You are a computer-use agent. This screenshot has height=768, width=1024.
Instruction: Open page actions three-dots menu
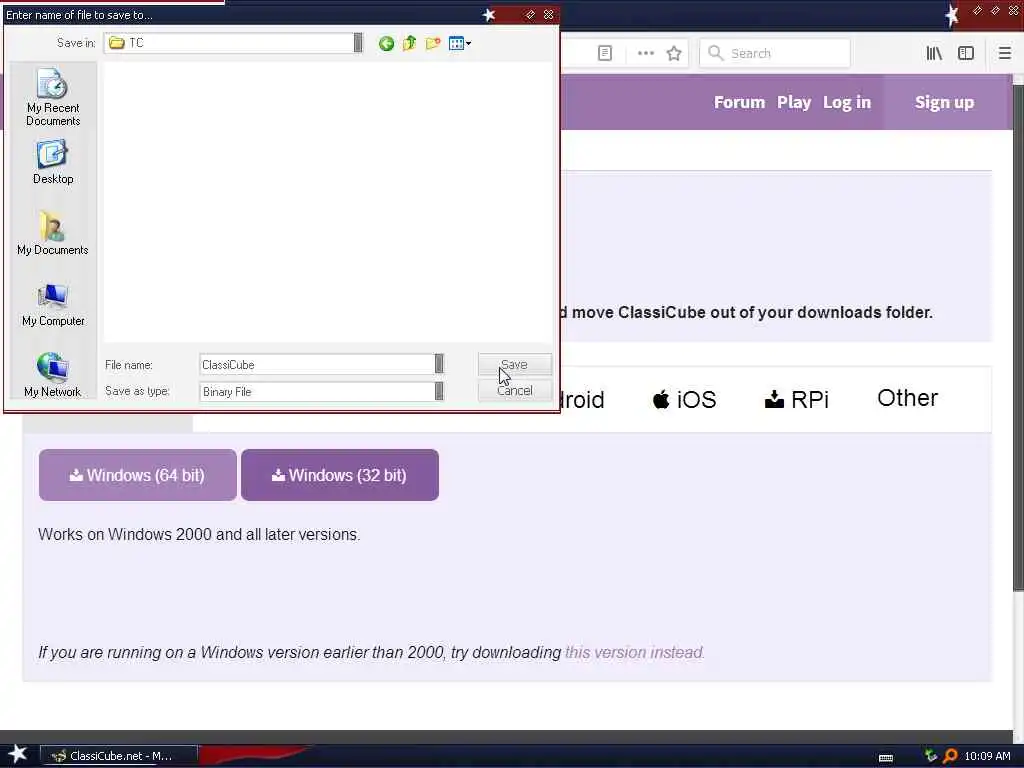(x=645, y=53)
